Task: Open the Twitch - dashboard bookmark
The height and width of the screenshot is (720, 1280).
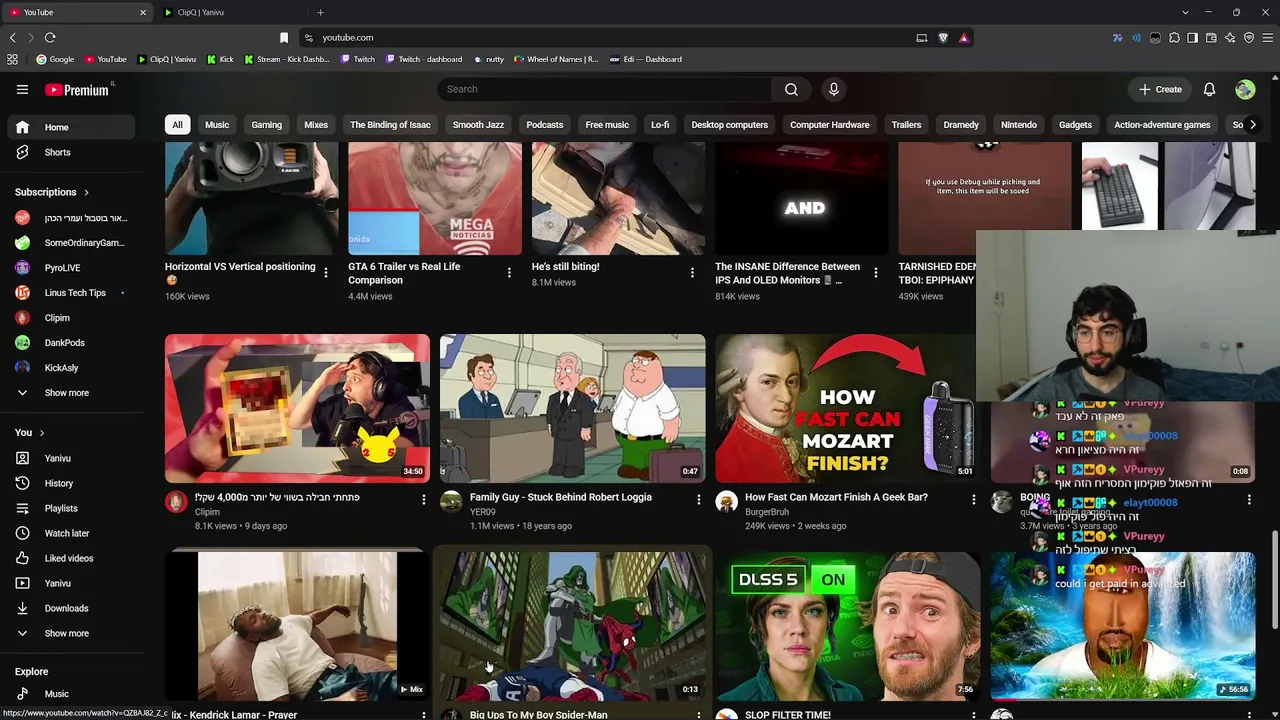Action: tap(424, 59)
